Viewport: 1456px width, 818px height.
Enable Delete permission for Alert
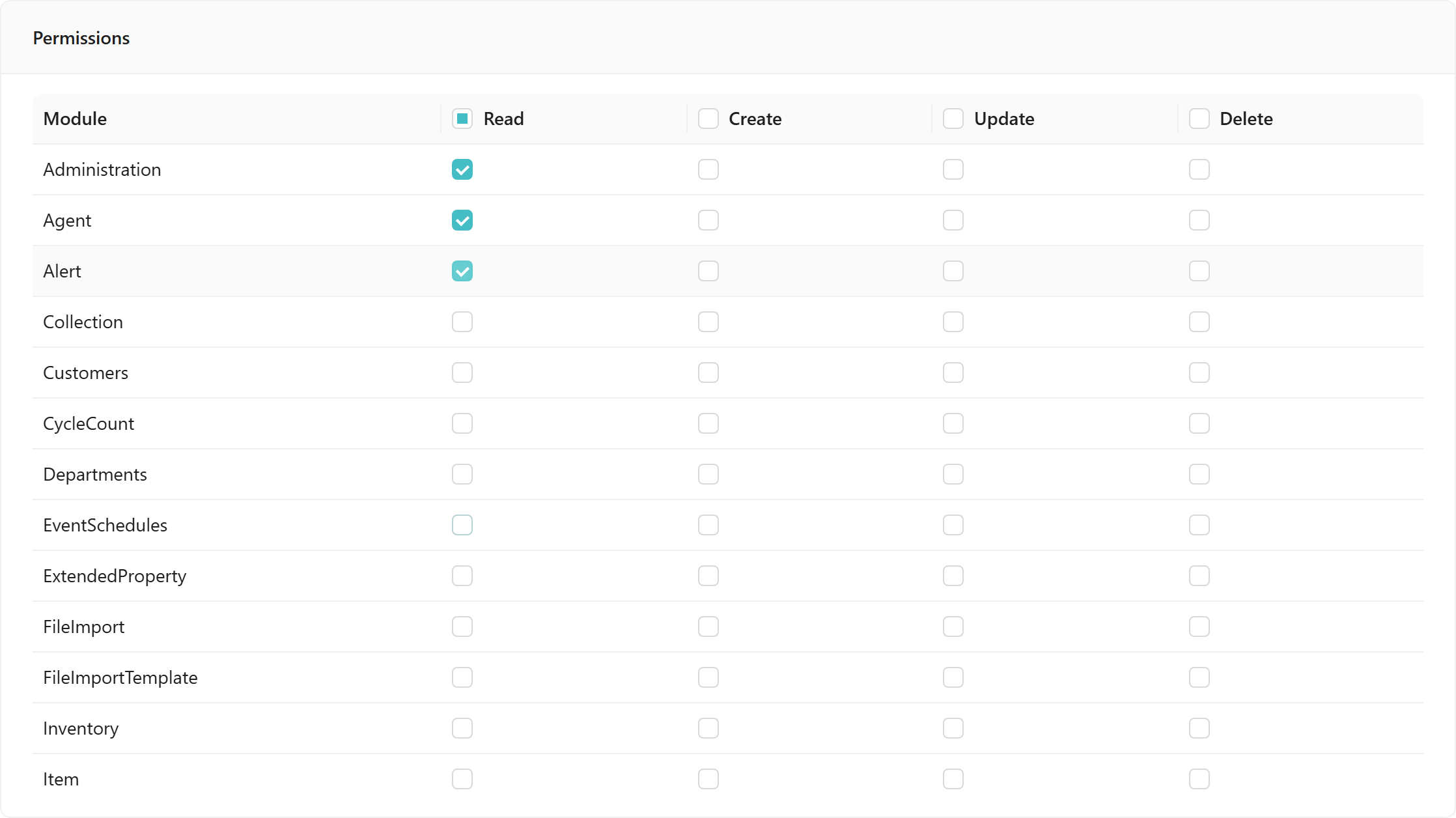(1199, 271)
